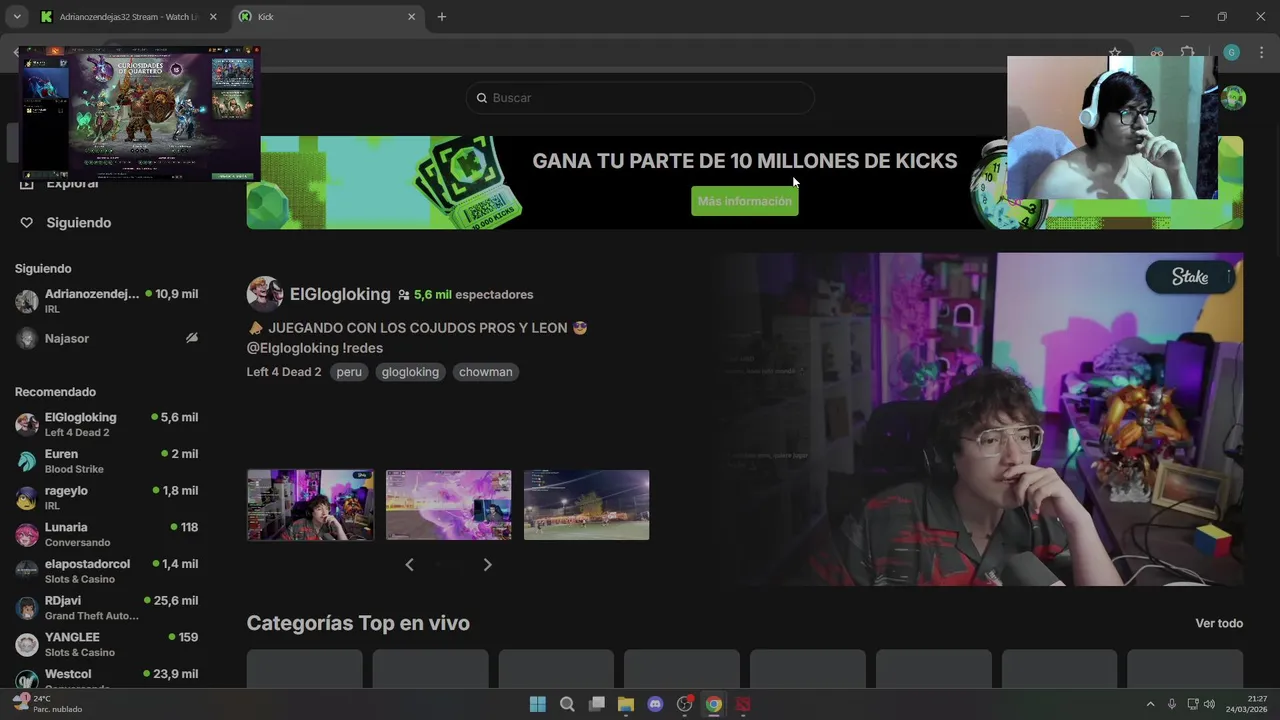Close the Adrianozendejas32 Stream tab

point(213,17)
